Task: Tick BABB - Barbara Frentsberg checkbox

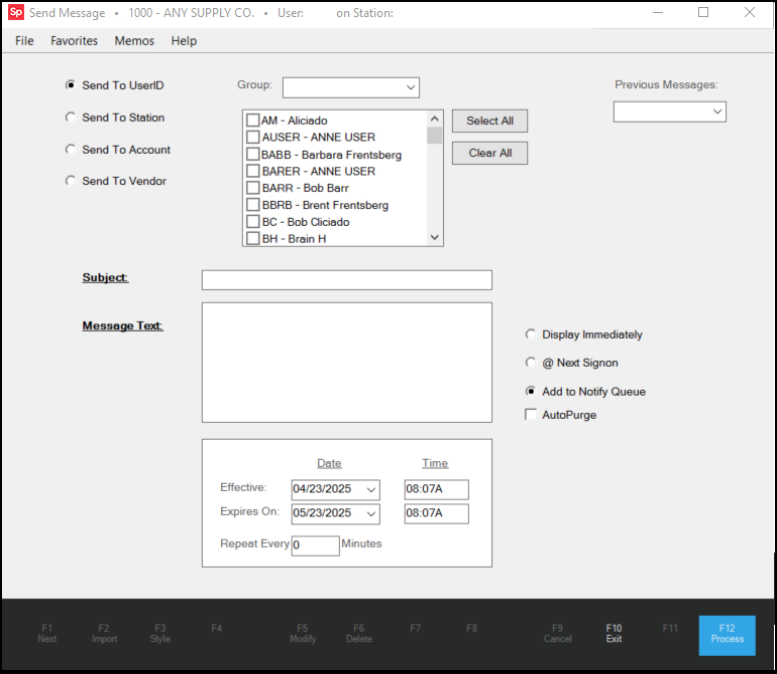Action: pos(253,154)
